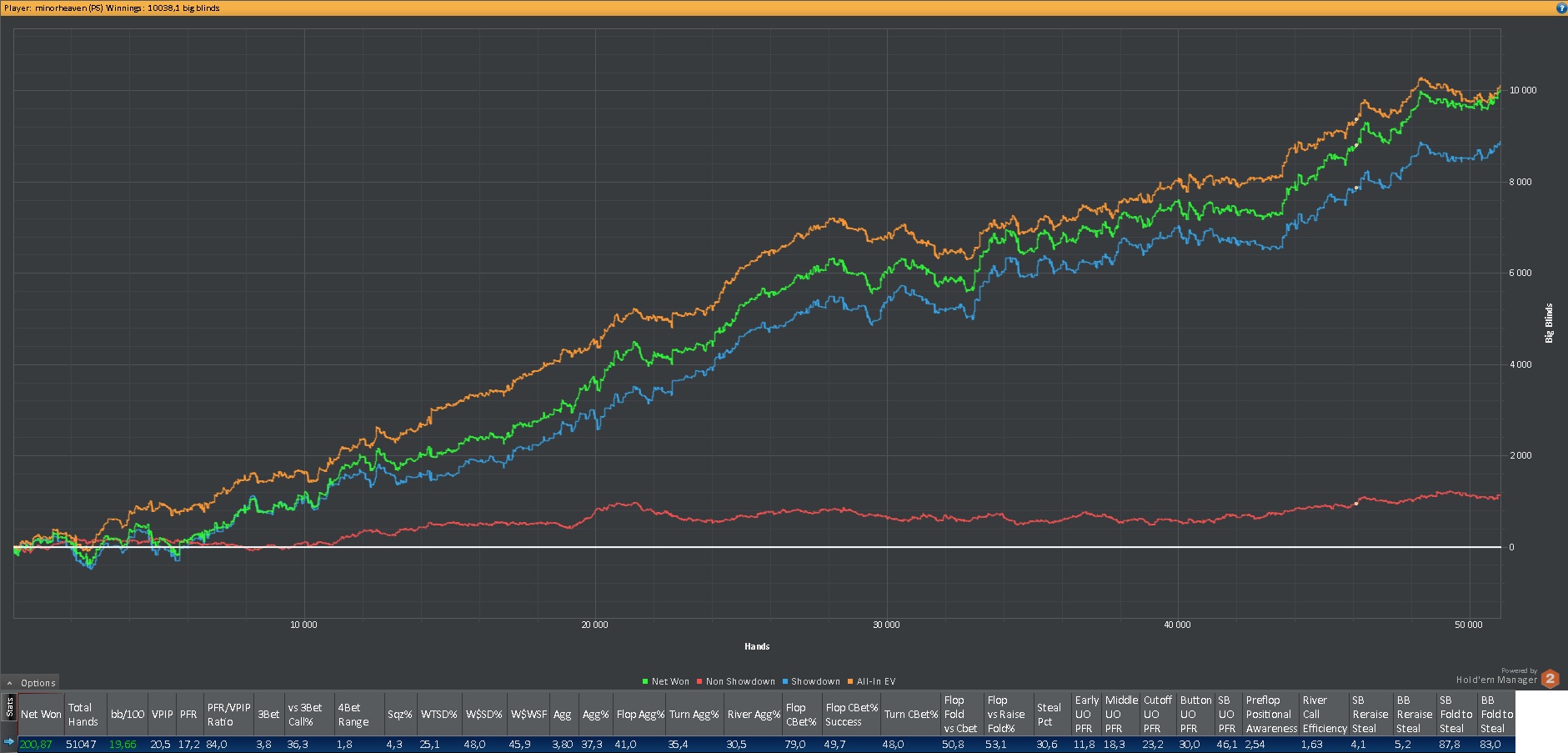The height and width of the screenshot is (753, 1568).
Task: Click the Big Blinds y-axis title
Action: (x=1549, y=323)
